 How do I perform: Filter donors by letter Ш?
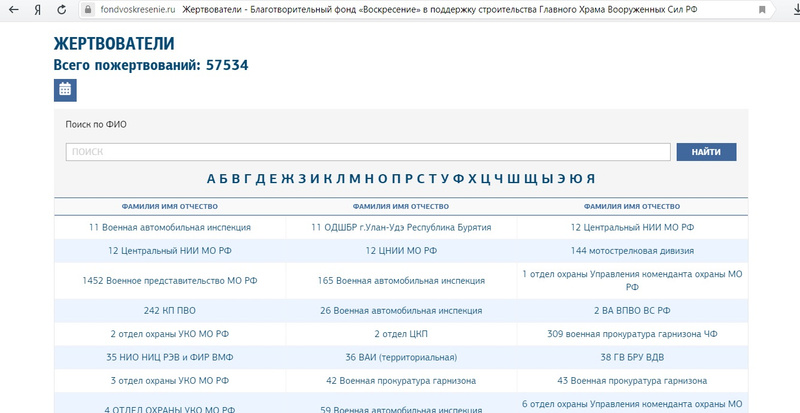tap(513, 179)
